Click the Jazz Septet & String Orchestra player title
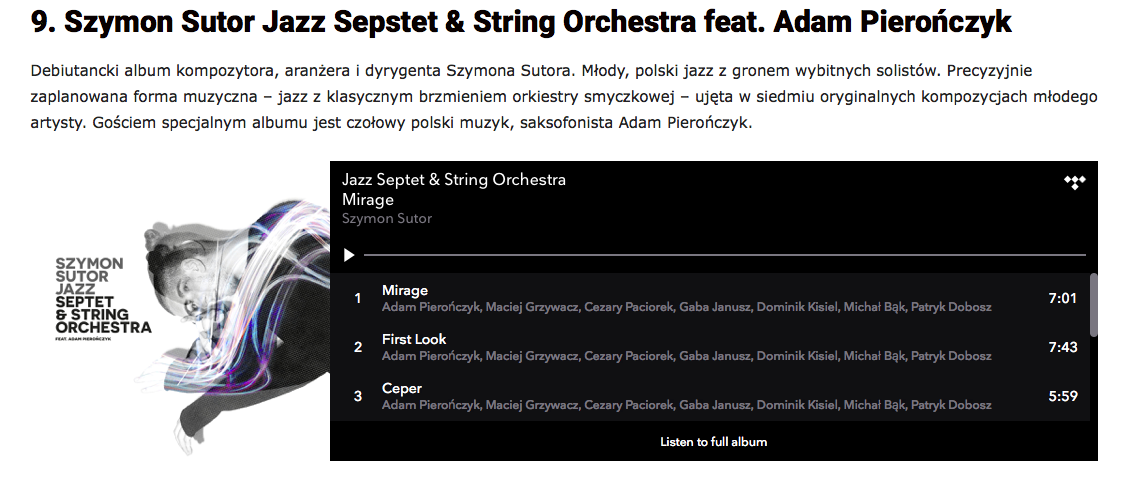This screenshot has width=1130, height=477. (454, 180)
